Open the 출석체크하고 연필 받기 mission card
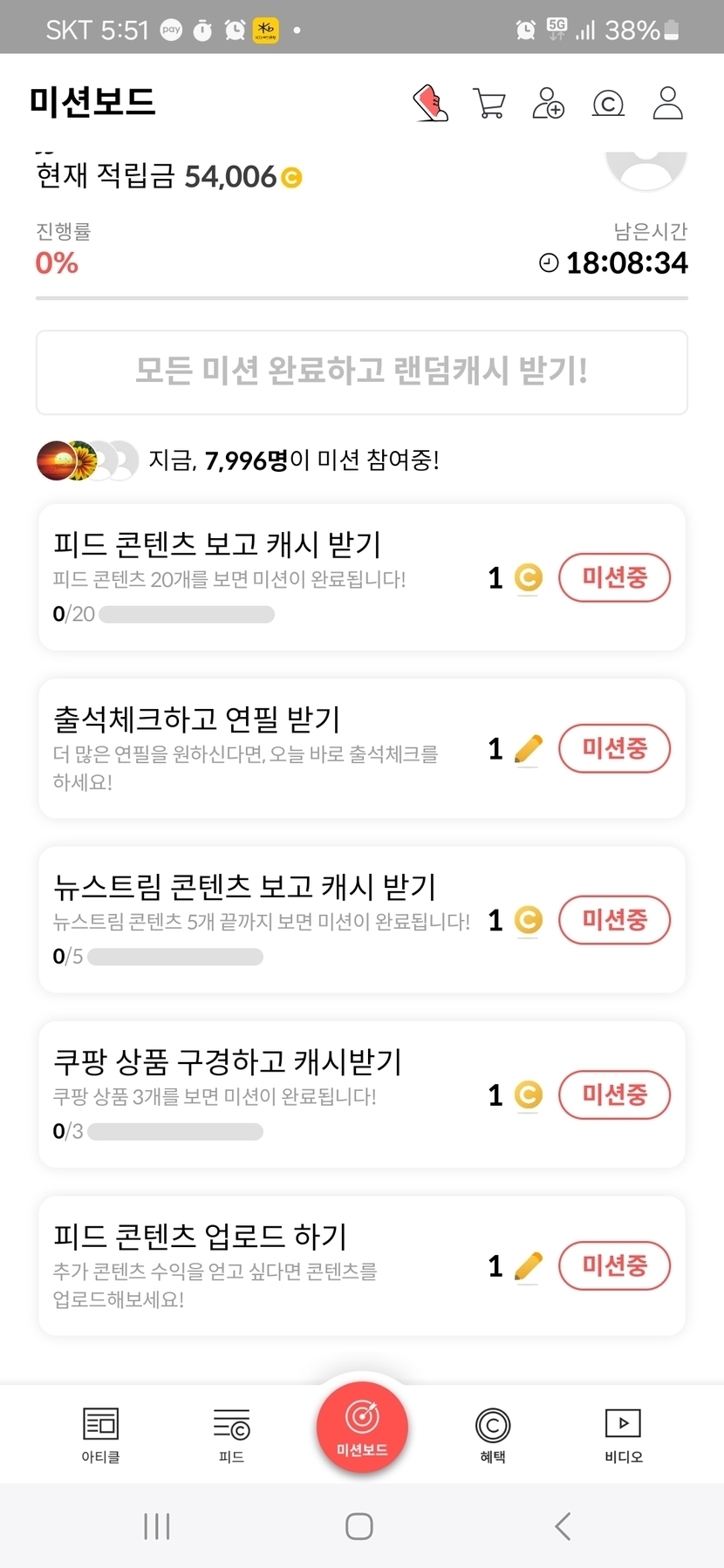 (x=262, y=748)
